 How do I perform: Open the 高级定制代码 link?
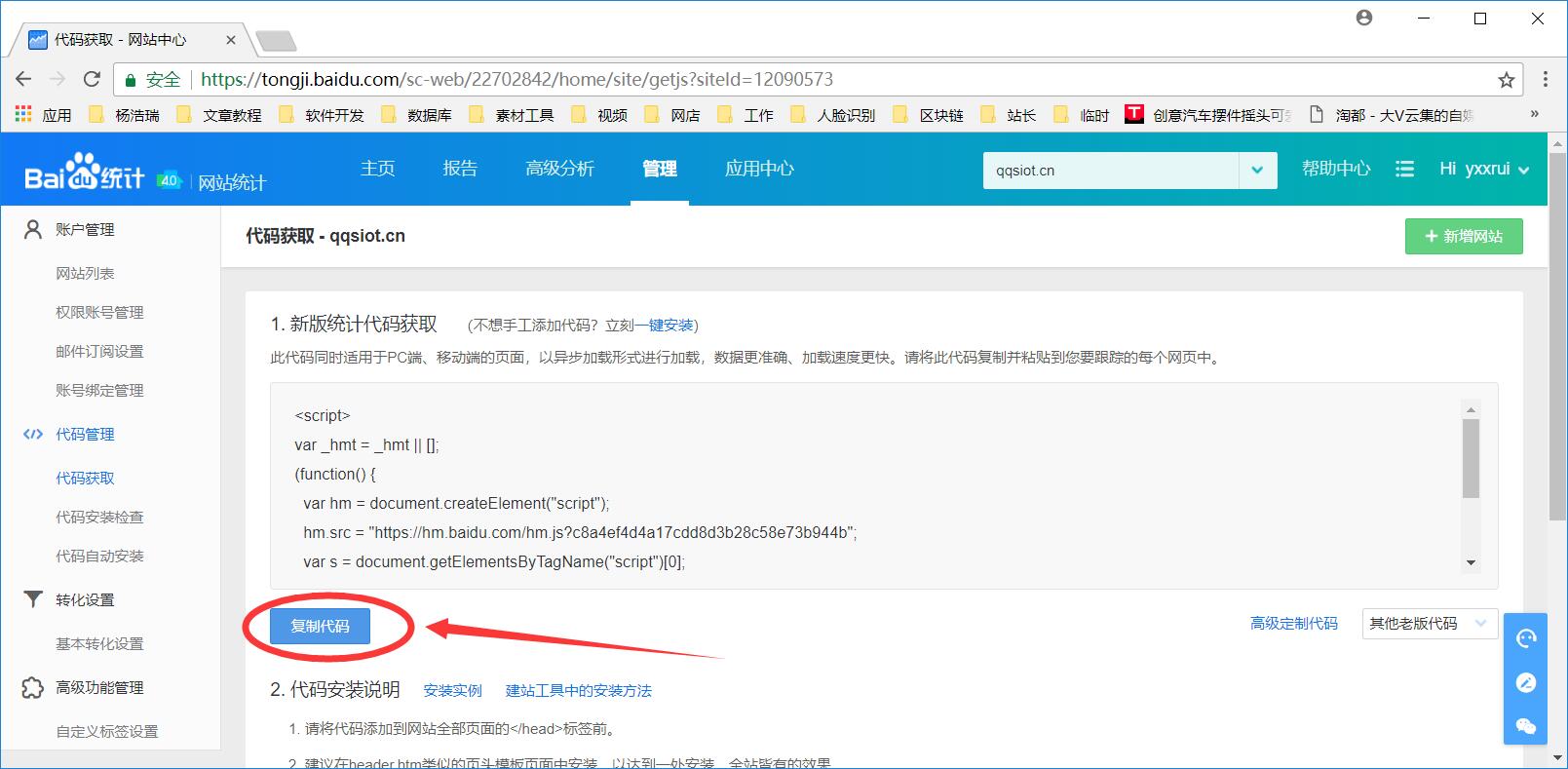point(1294,623)
